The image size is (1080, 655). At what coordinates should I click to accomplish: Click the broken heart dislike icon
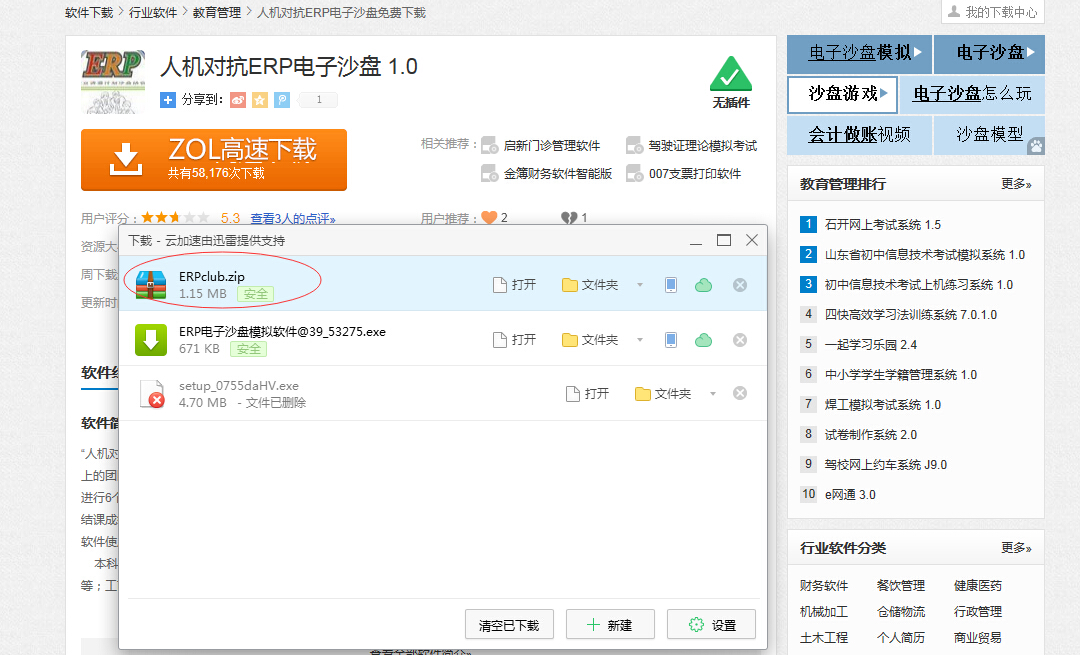click(569, 218)
